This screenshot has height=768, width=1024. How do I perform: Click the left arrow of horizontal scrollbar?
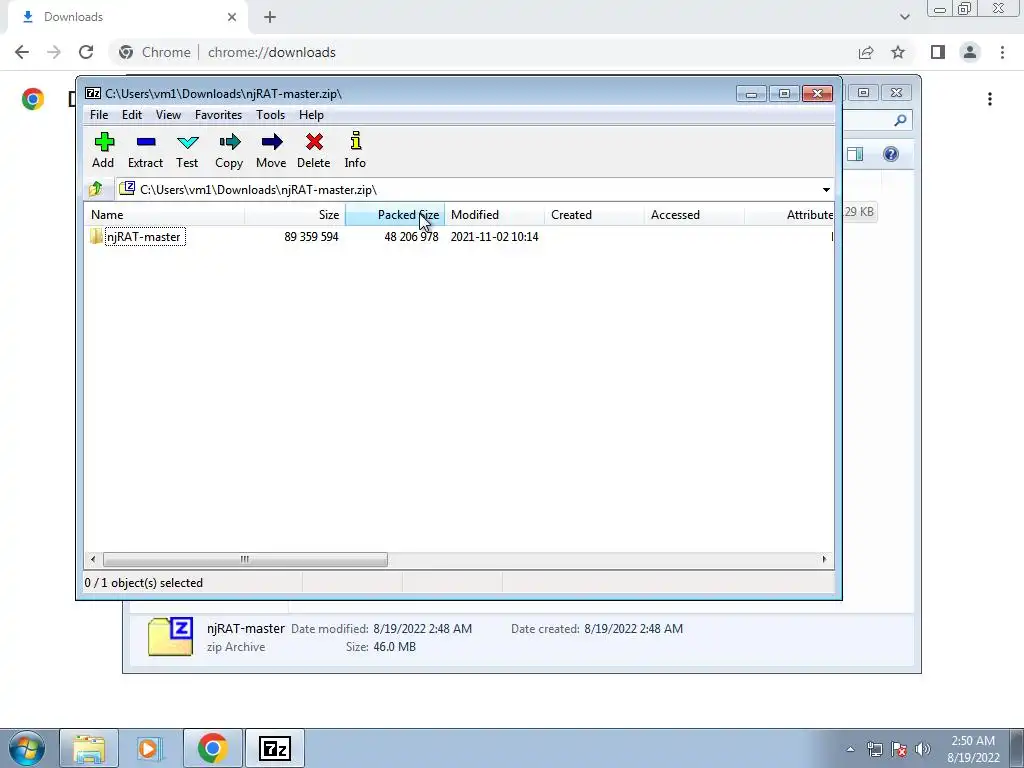click(93, 559)
